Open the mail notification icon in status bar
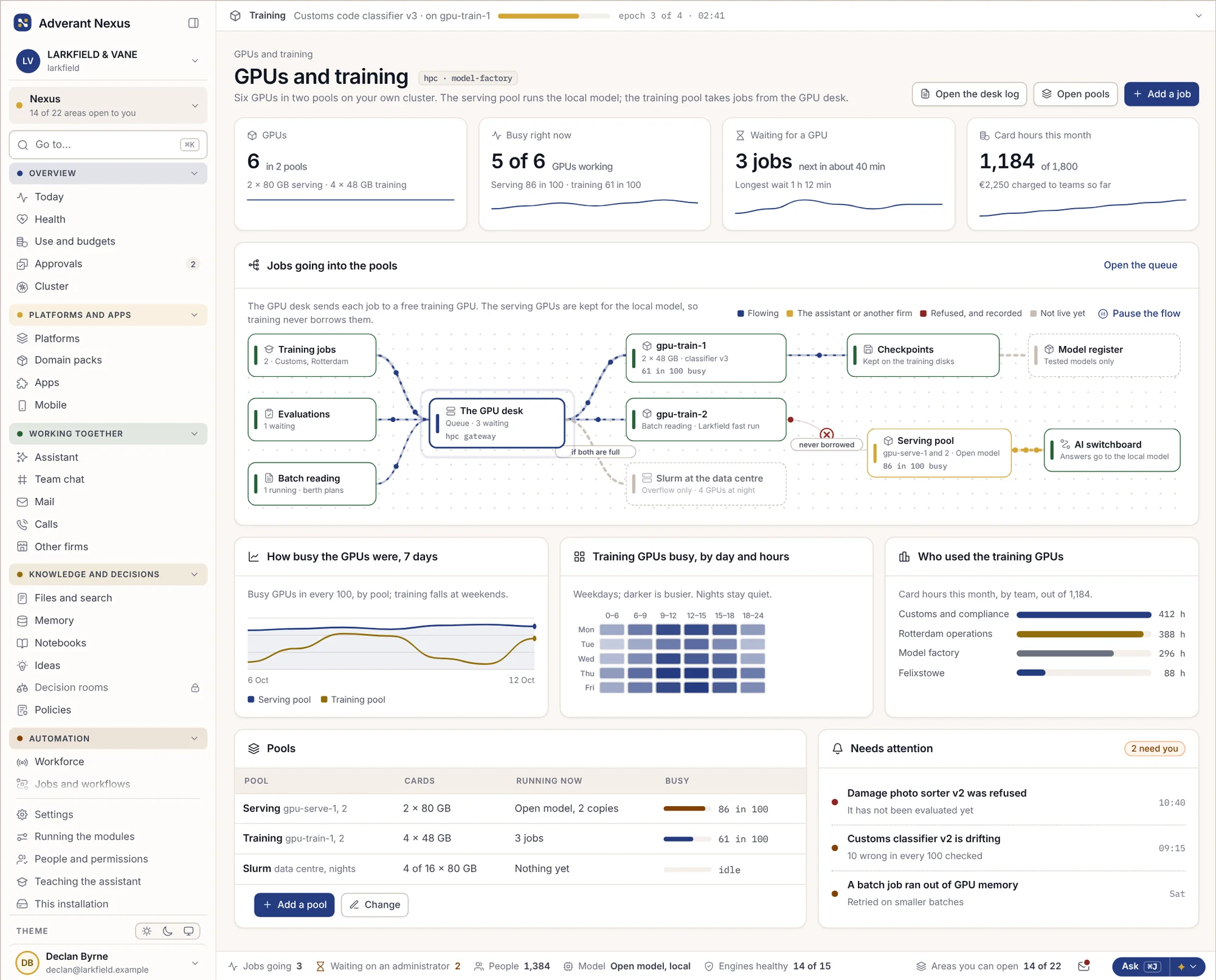Viewport: 1216px width, 980px height. tap(1083, 966)
